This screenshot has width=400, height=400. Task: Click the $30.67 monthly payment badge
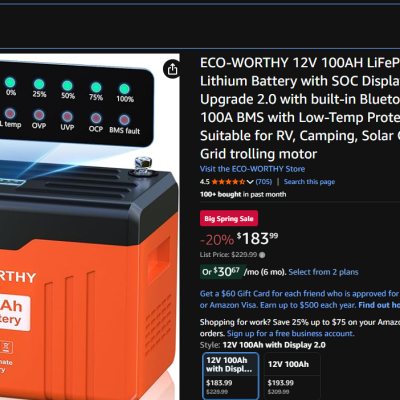tap(223, 272)
